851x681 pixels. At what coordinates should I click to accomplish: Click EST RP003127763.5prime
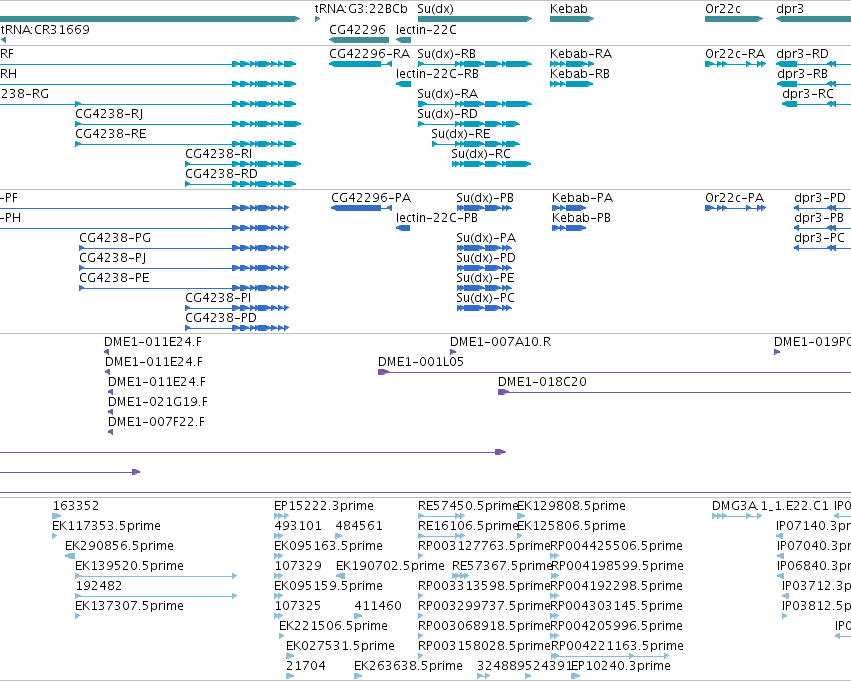pos(484,546)
